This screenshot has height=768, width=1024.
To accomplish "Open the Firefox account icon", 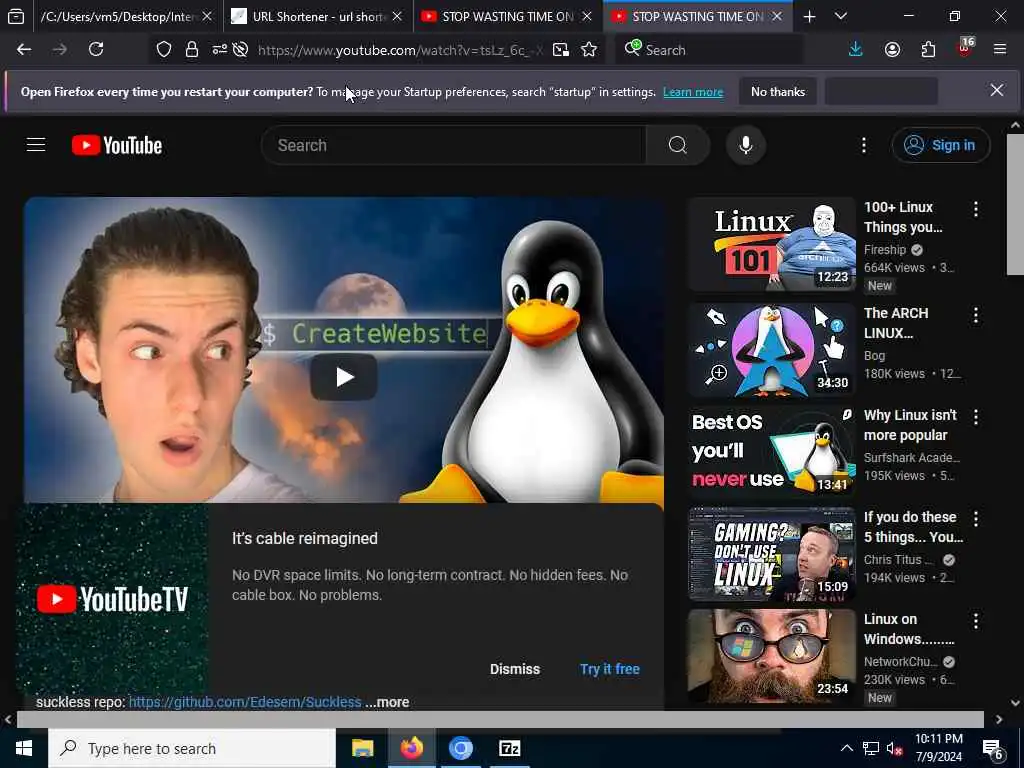I will click(892, 50).
